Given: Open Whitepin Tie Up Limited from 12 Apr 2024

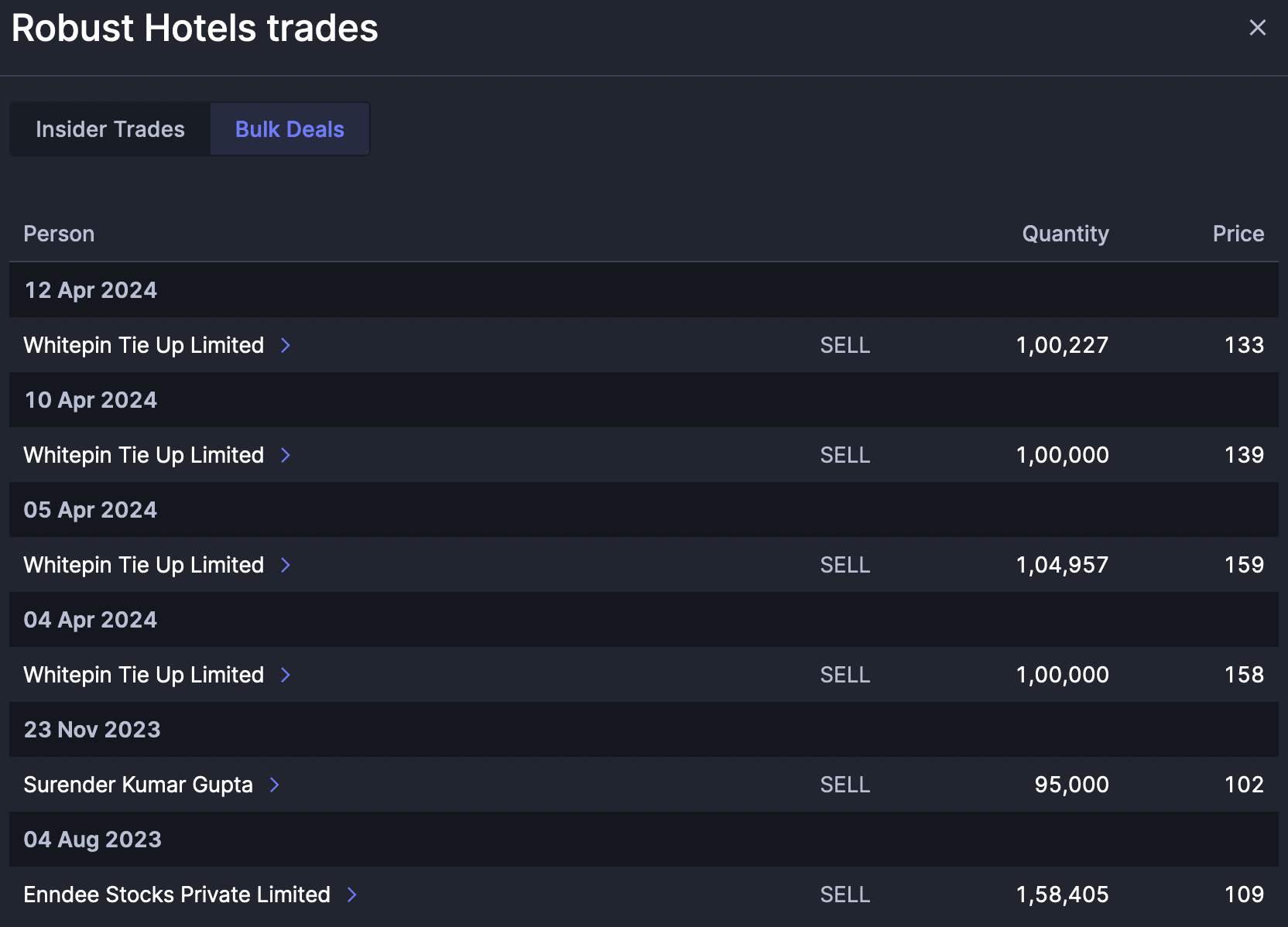Looking at the screenshot, I should 144,345.
